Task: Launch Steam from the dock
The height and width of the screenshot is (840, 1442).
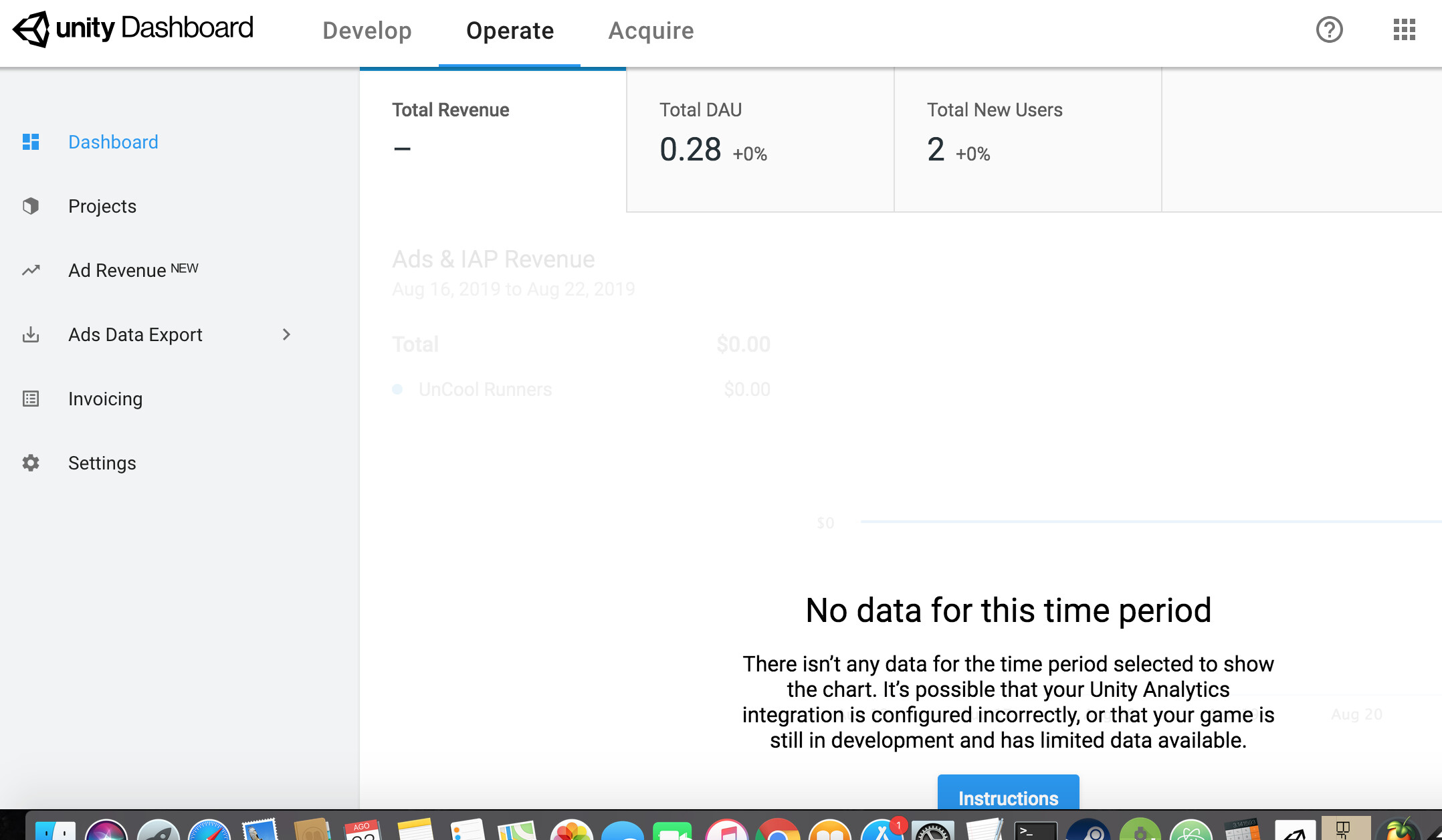Action: click(1090, 833)
